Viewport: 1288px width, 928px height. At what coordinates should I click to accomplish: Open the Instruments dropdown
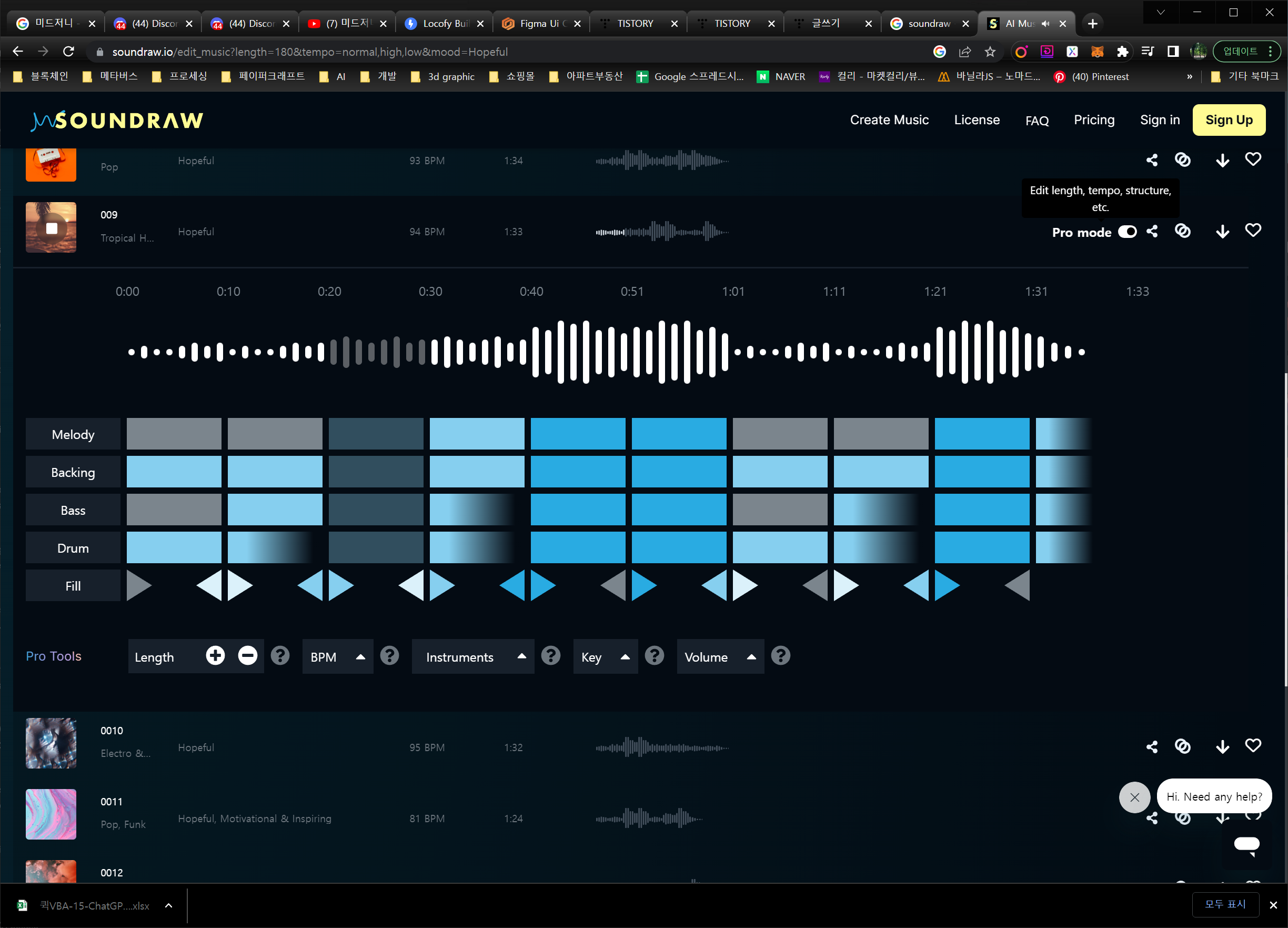pyautogui.click(x=472, y=657)
